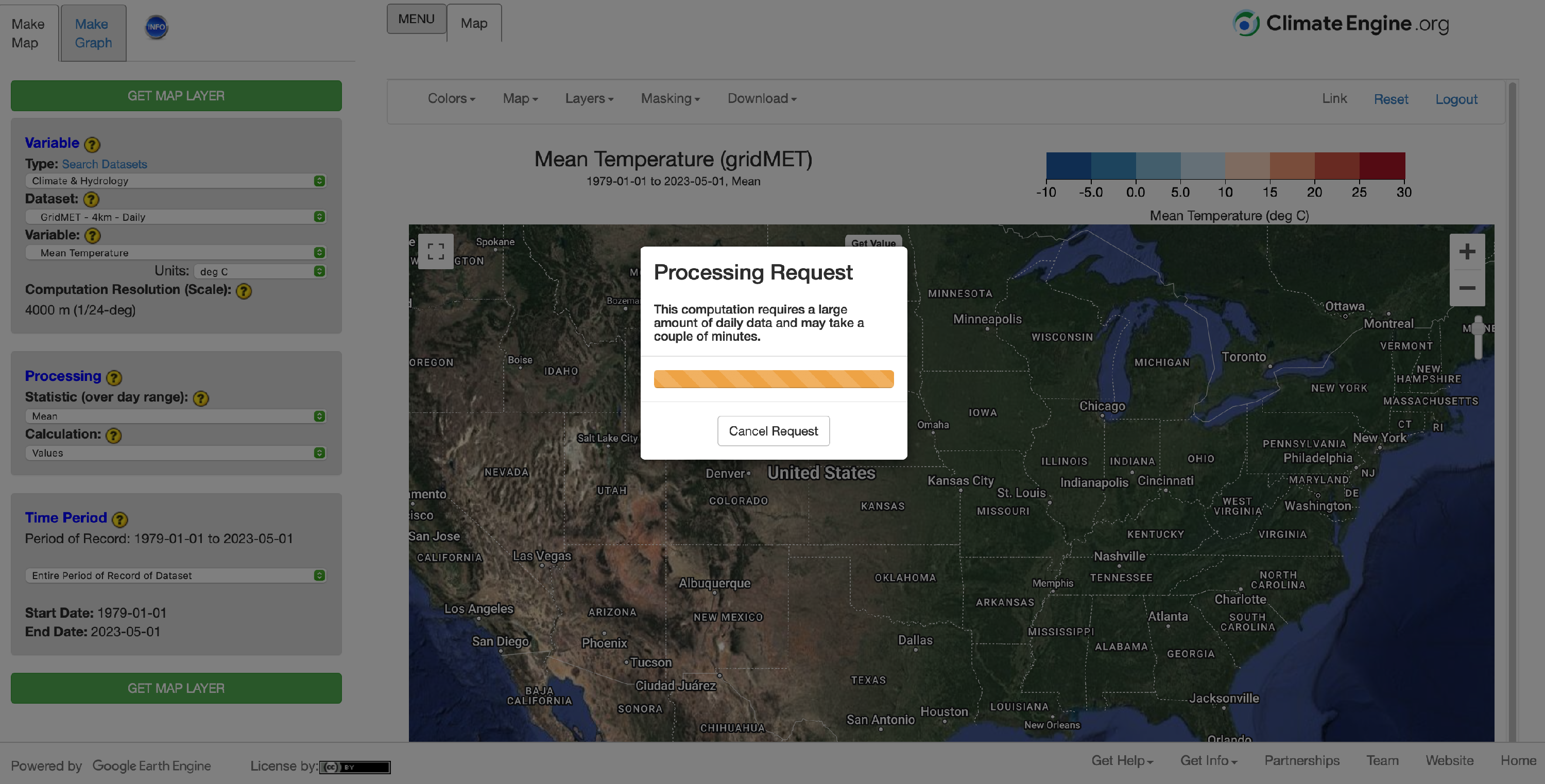1545x784 pixels.
Task: Open the Statistic Mean dropdown
Action: click(175, 416)
